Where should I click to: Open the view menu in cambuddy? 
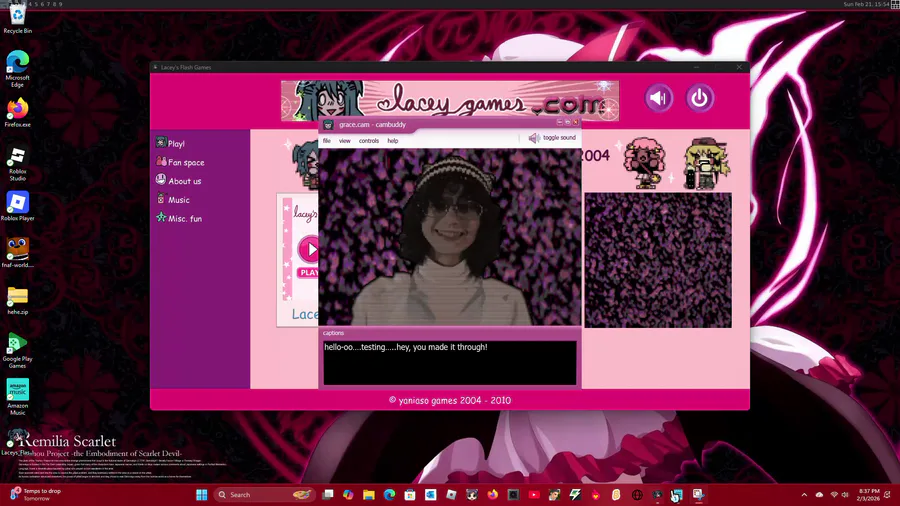(x=344, y=141)
